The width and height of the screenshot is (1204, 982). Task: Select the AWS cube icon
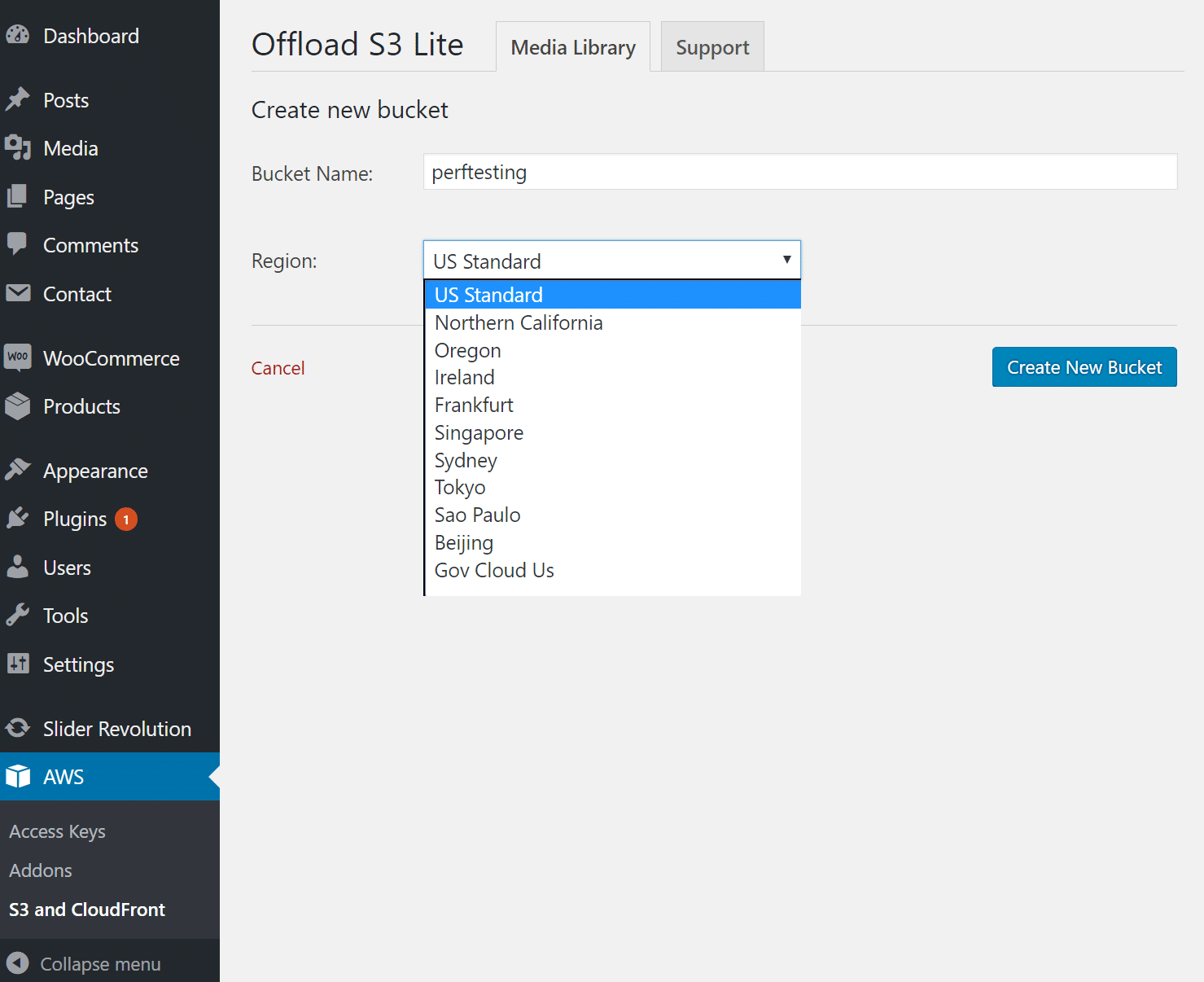pyautogui.click(x=18, y=776)
